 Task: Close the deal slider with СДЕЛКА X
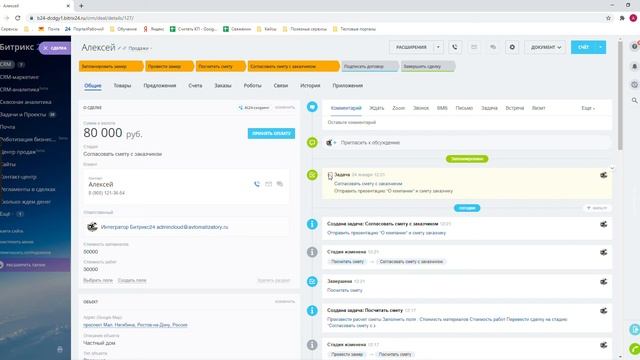55,48
